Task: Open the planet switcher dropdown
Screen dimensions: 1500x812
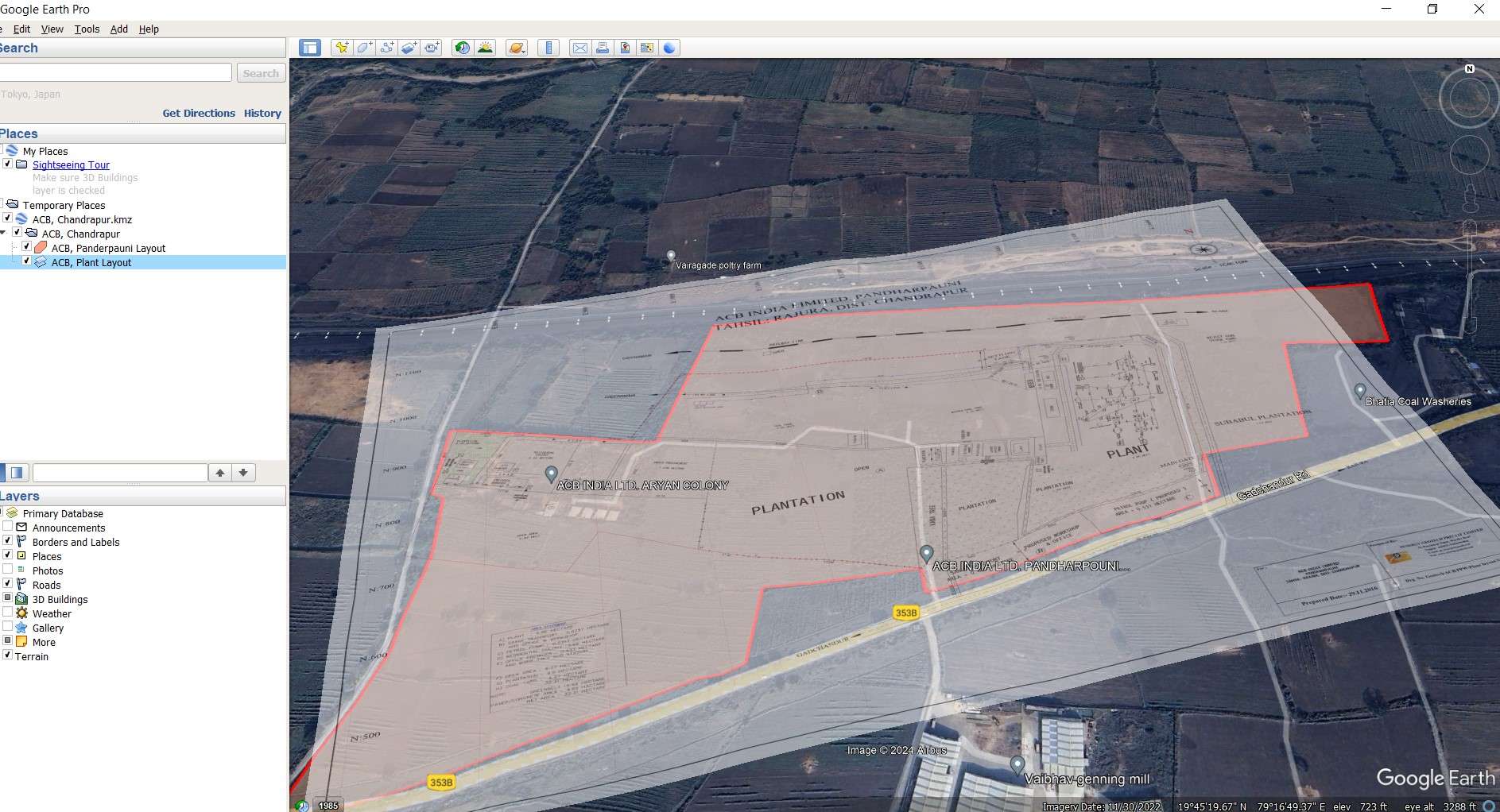Action: click(517, 48)
